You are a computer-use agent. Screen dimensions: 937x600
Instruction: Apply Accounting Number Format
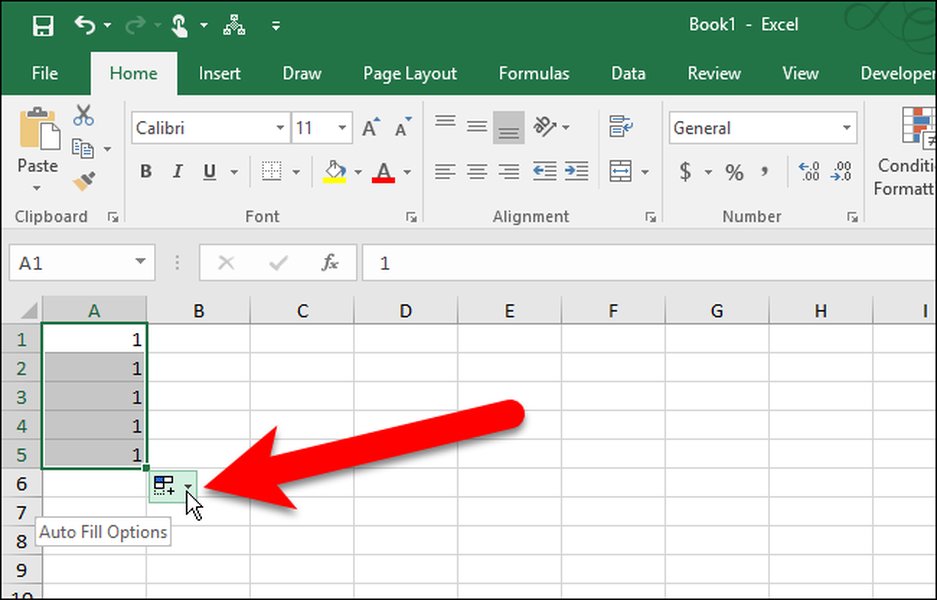[688, 171]
